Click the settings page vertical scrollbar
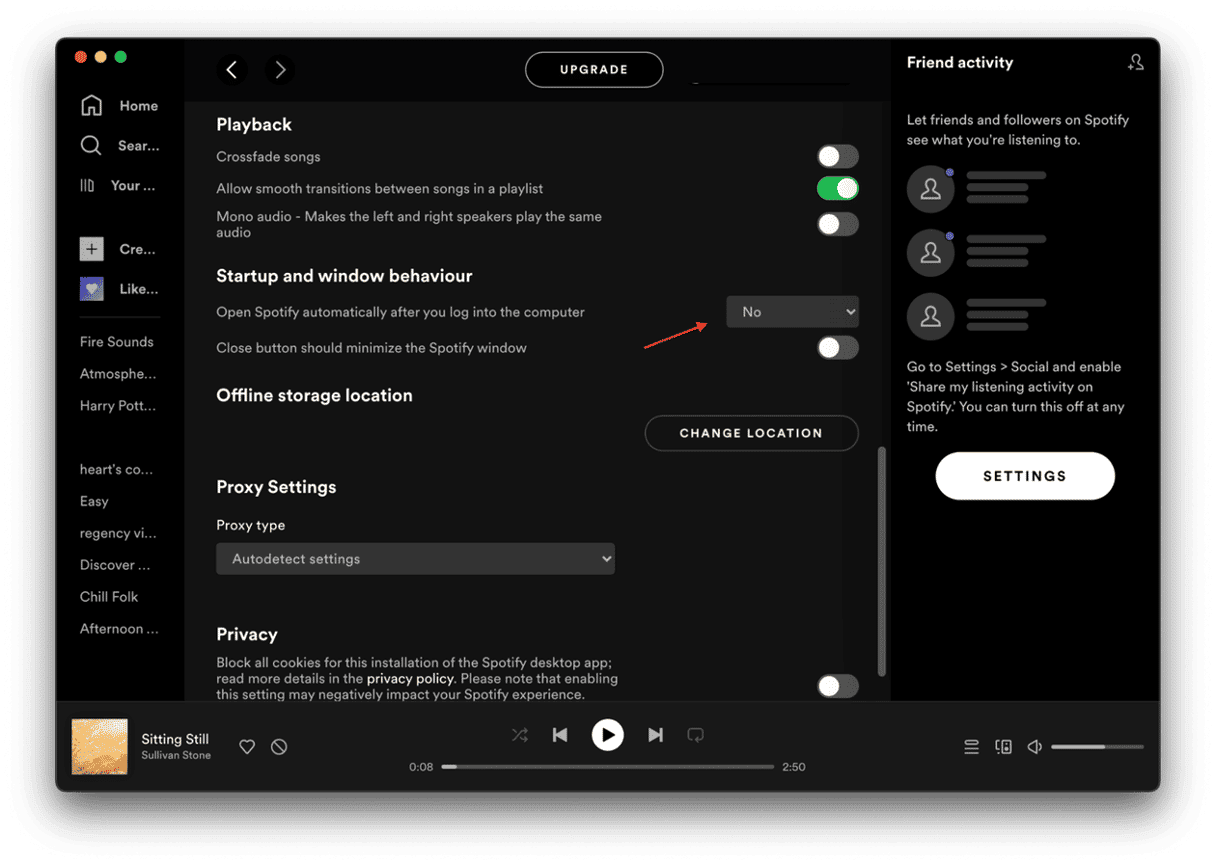The height and width of the screenshot is (866, 1216). [881, 560]
